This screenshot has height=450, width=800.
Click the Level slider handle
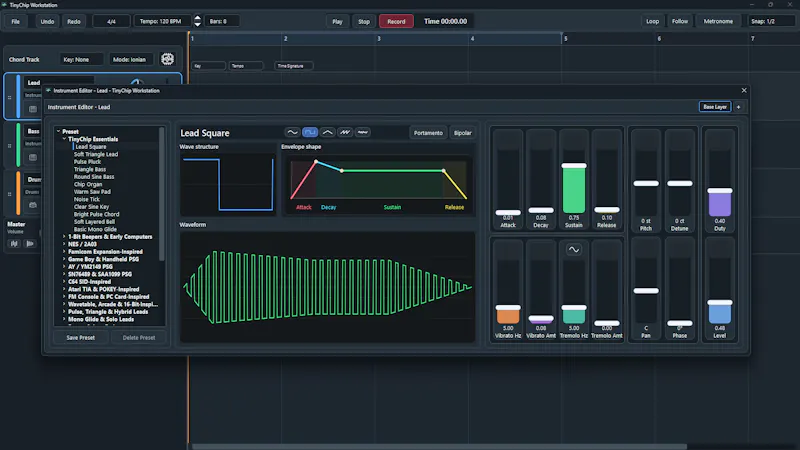pos(719,303)
